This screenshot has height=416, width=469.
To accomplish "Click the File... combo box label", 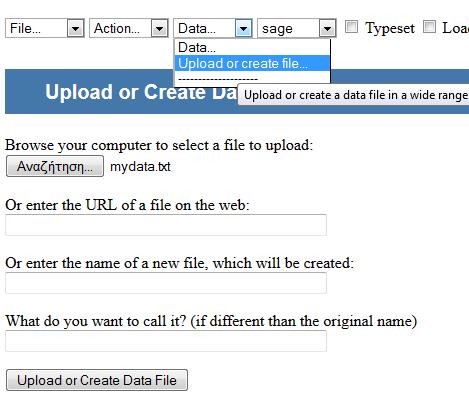I will click(25, 29).
